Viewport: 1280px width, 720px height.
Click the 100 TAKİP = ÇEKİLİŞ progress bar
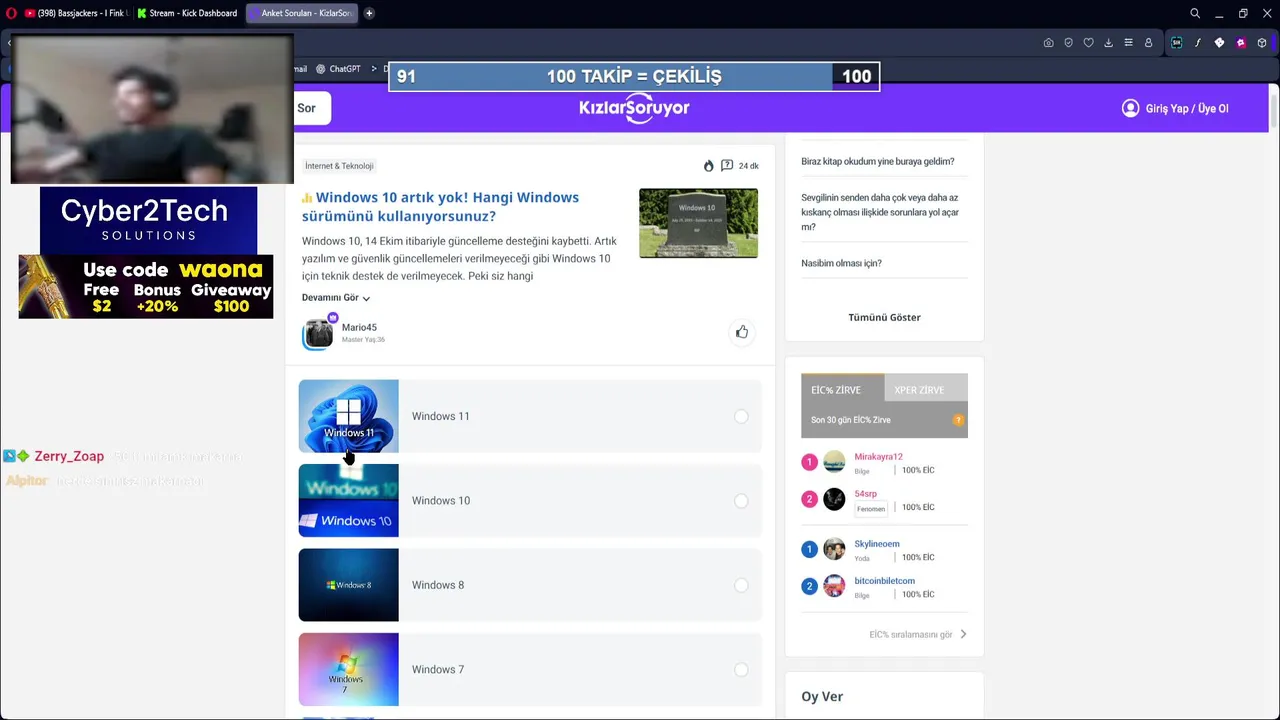(634, 77)
